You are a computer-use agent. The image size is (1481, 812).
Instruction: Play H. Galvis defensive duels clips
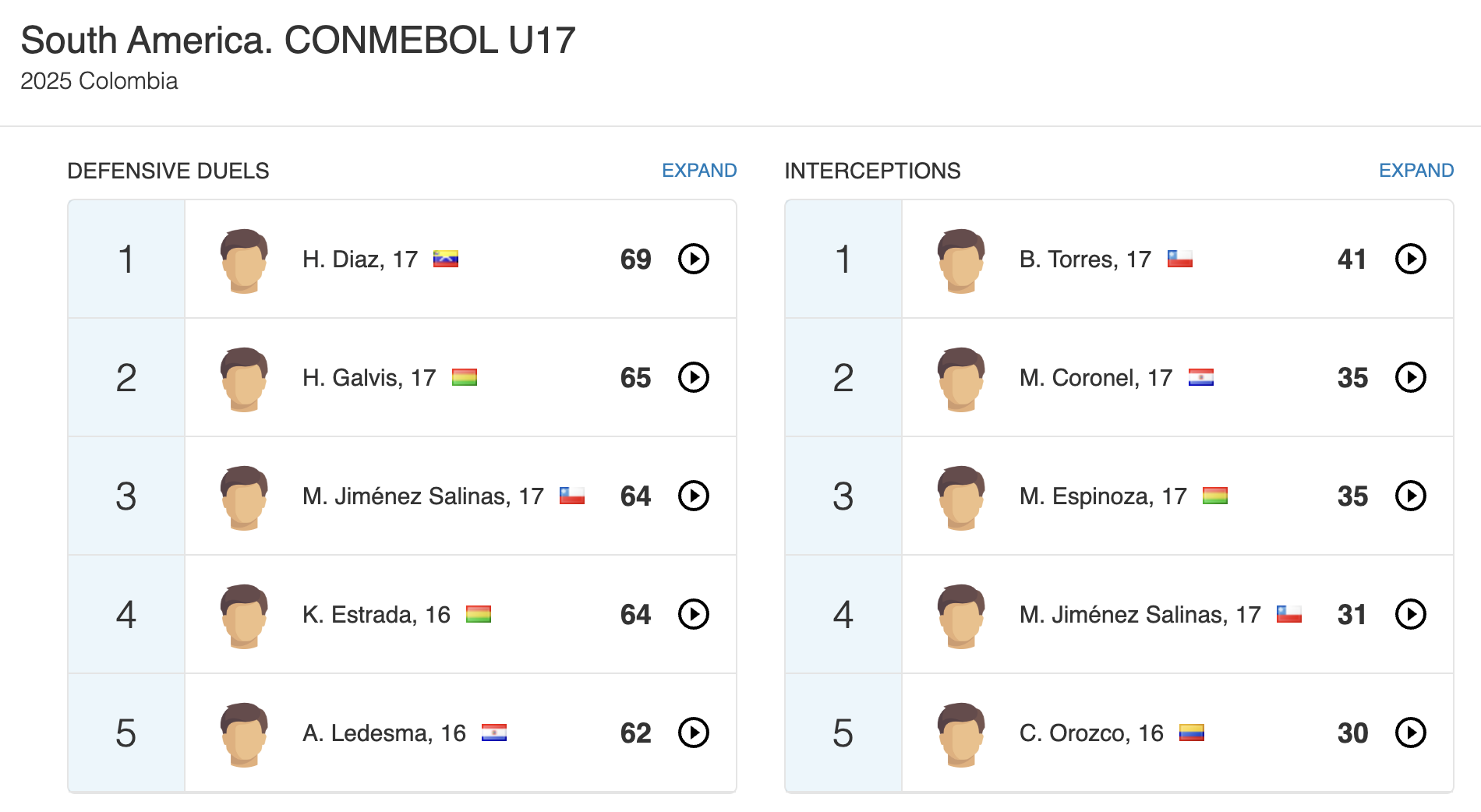pyautogui.click(x=693, y=377)
